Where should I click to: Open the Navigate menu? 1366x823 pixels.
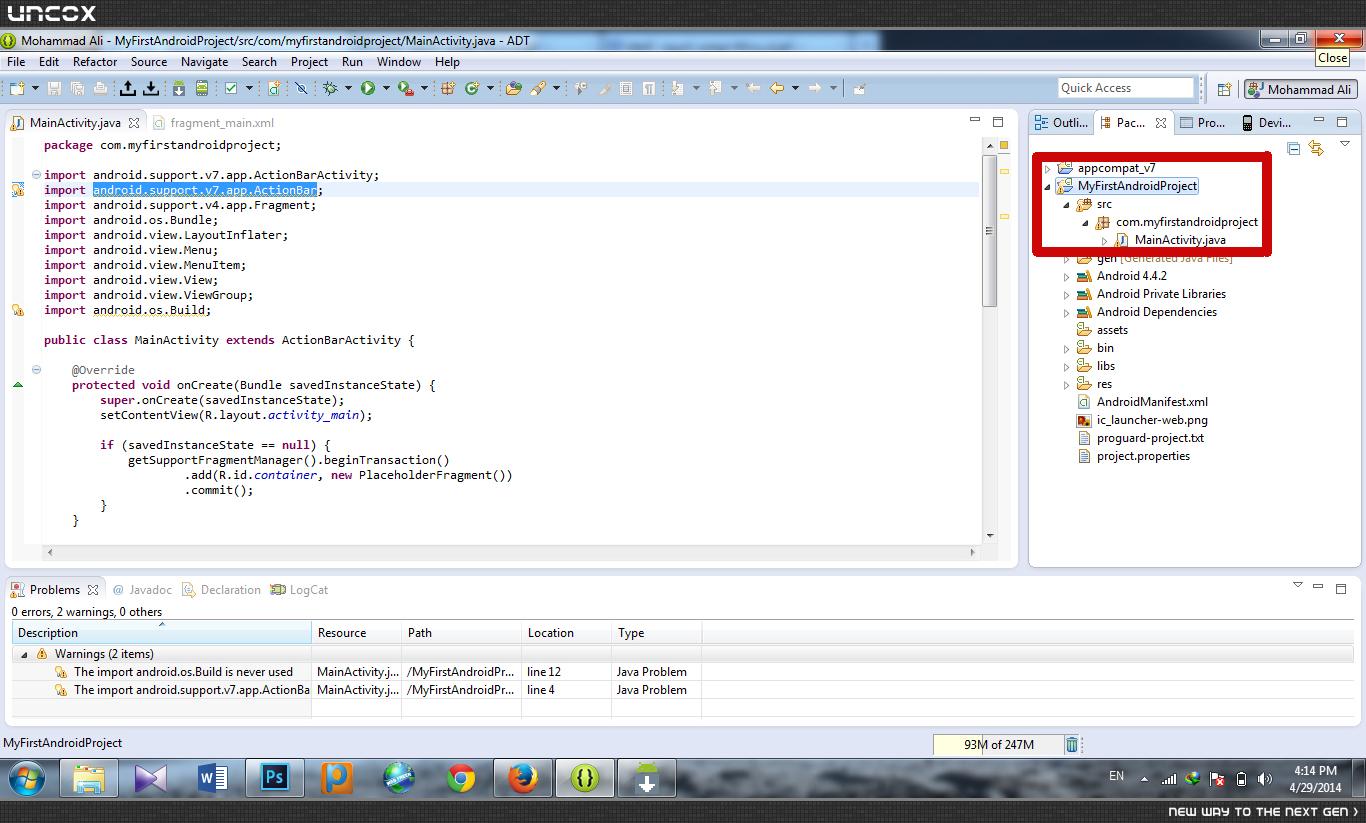[x=204, y=62]
